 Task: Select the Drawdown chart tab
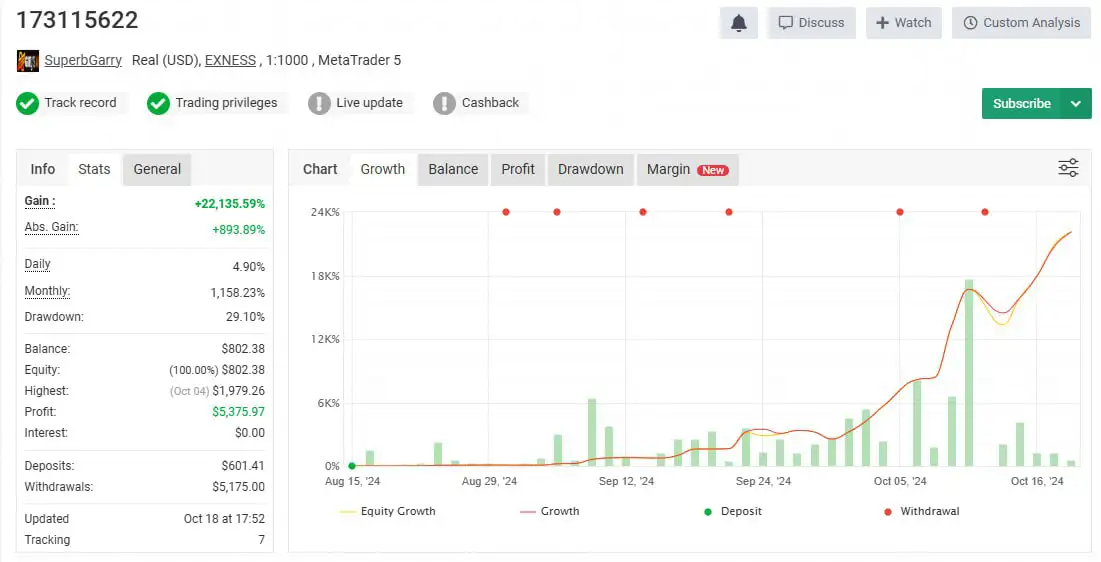click(590, 169)
